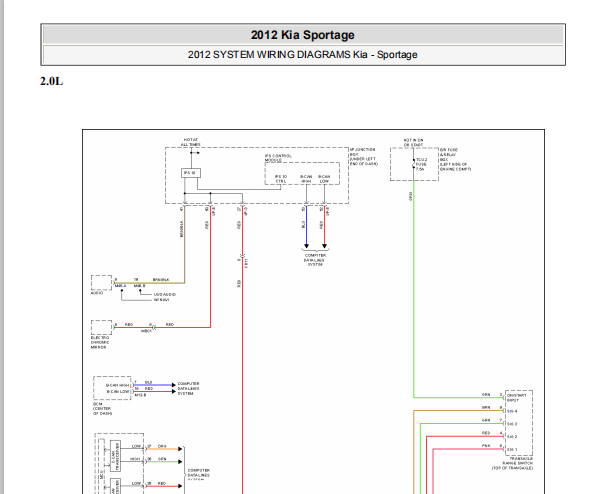Click the "2012 Kia Sportage" title heading
This screenshot has height=494, width=599.
click(303, 35)
